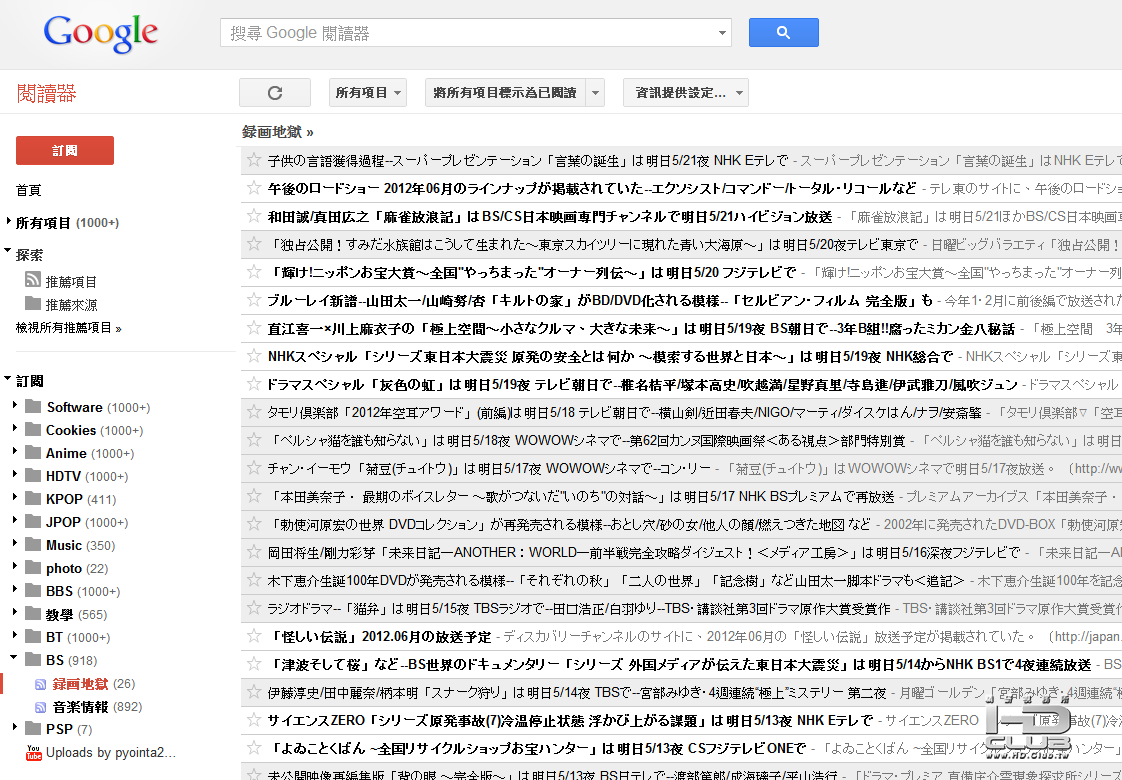
Task: Click the red 訂閱 button
Action: coord(65,150)
